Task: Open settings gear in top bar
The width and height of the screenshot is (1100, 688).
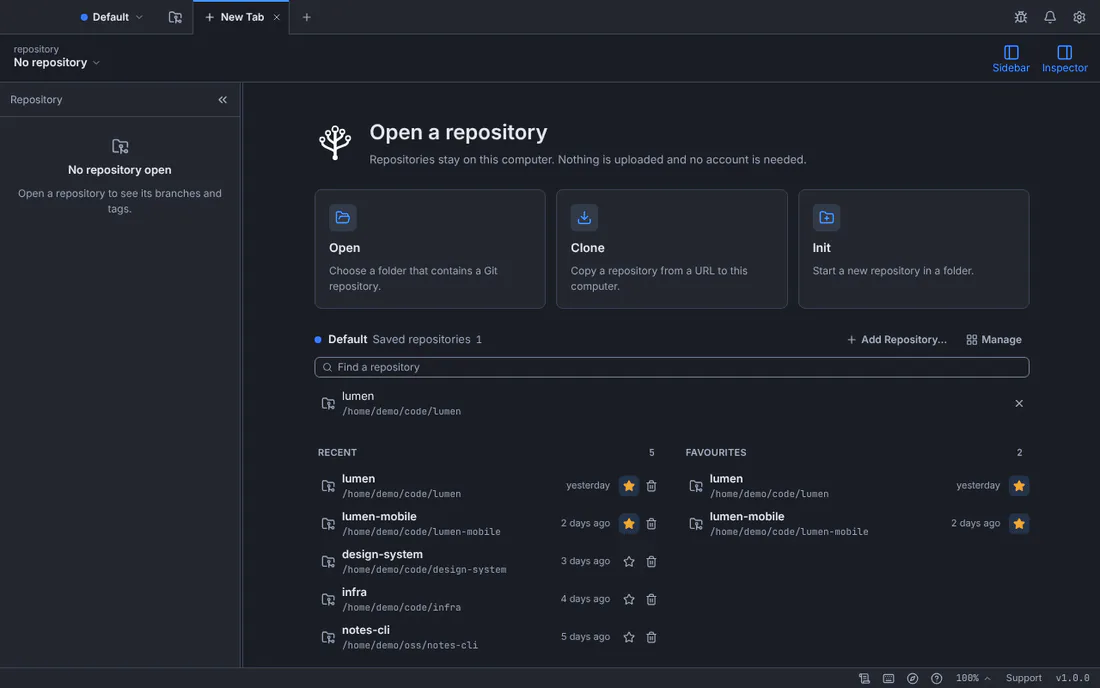Action: [1079, 17]
